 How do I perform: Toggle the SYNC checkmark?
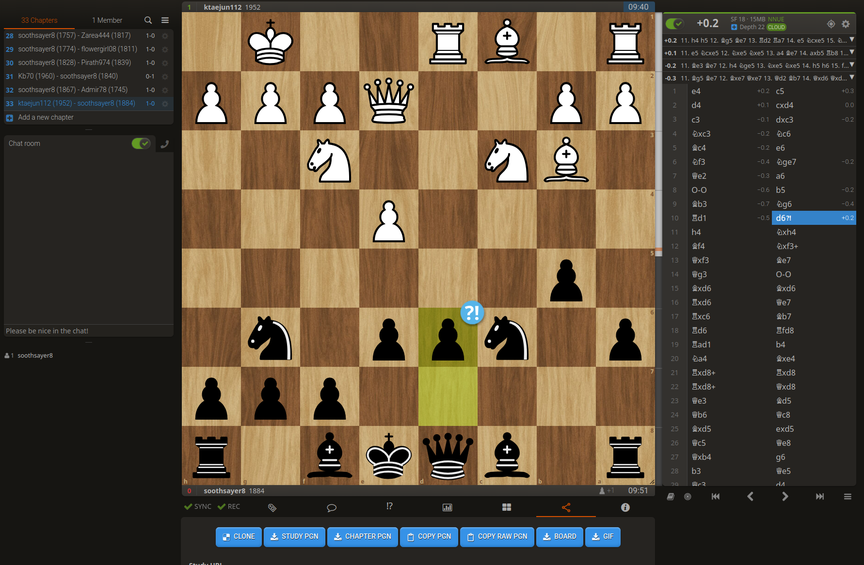pos(197,507)
